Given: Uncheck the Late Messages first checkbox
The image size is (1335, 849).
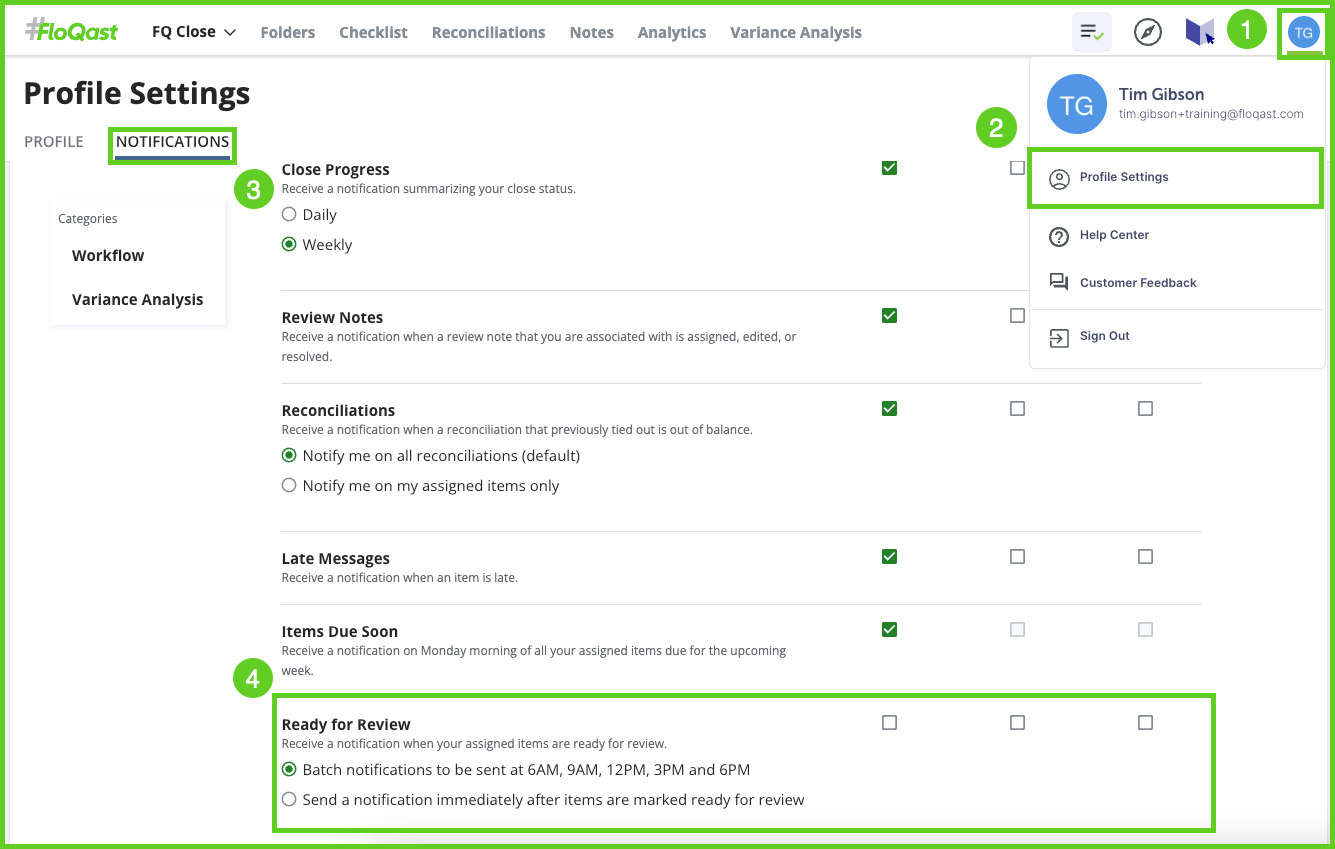Looking at the screenshot, I should pyautogui.click(x=889, y=557).
